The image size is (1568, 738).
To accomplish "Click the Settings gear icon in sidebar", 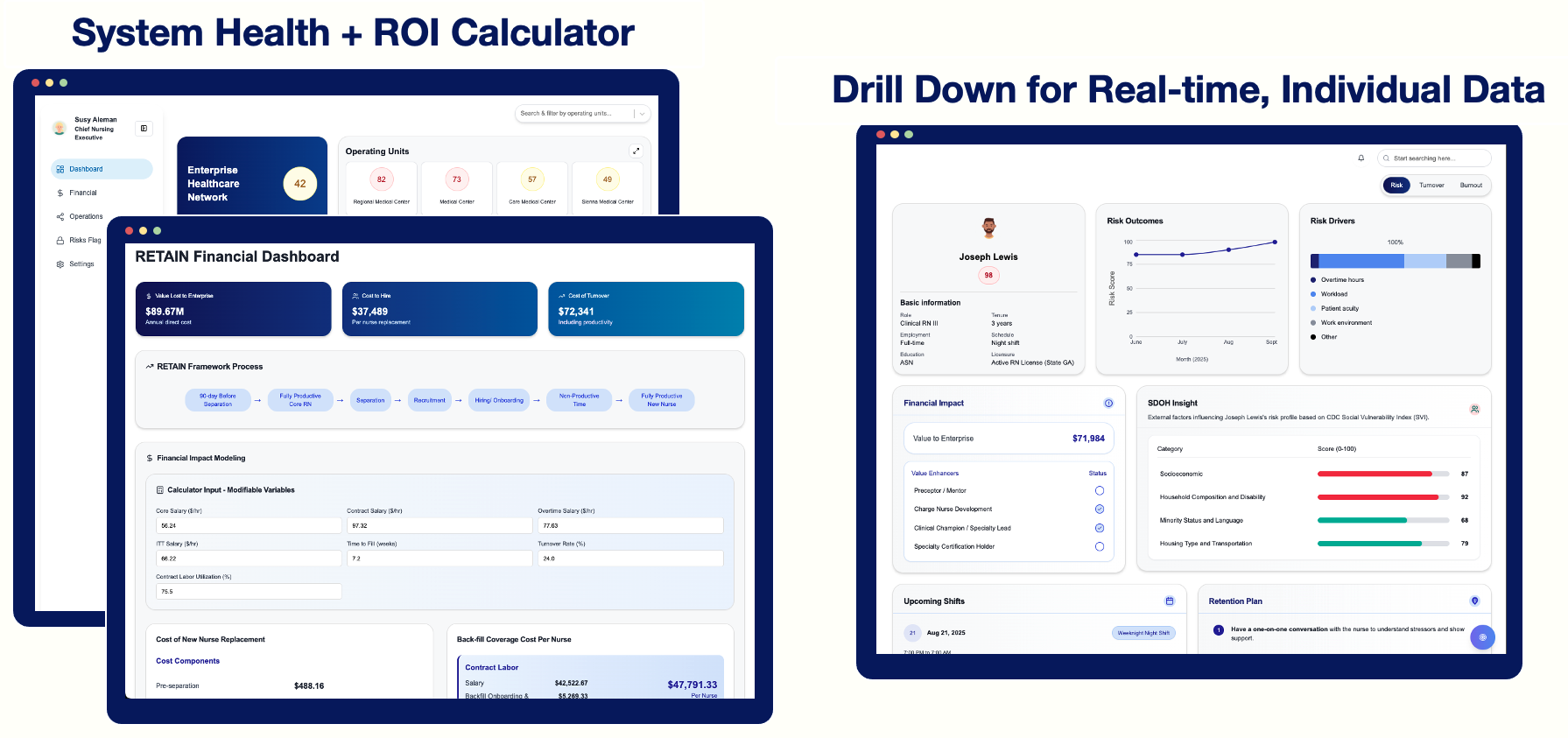I will coord(60,264).
